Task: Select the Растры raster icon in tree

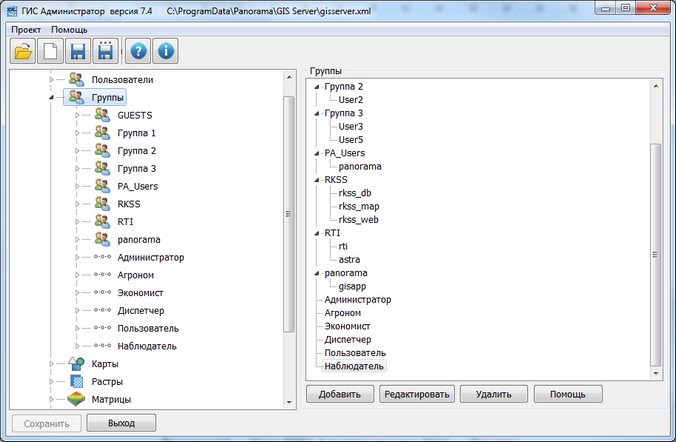Action: click(78, 382)
